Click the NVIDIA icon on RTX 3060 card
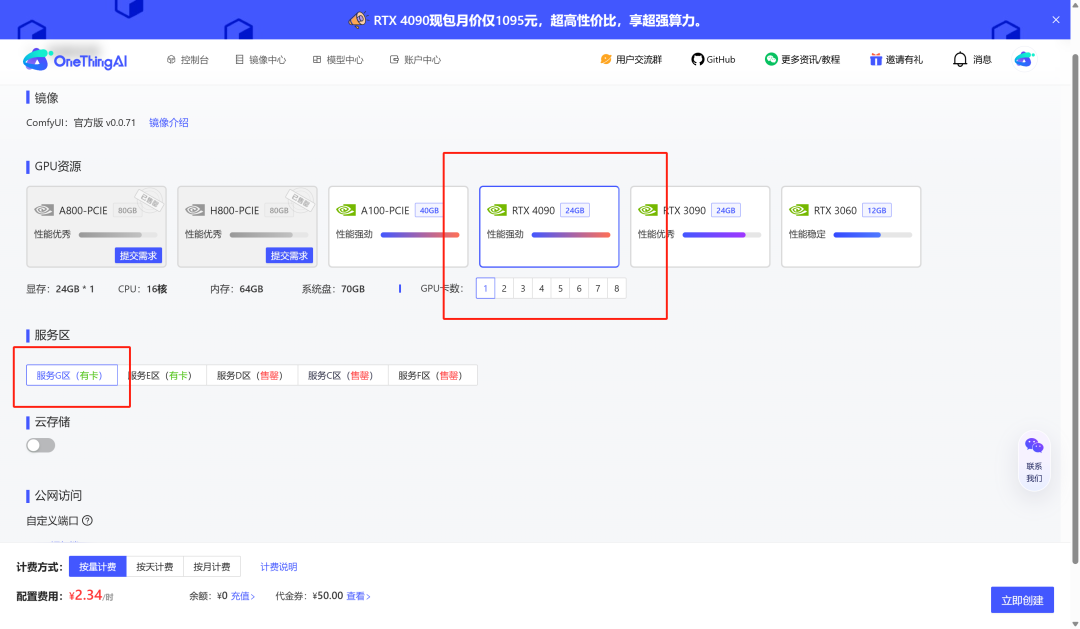1080x629 pixels. point(798,210)
